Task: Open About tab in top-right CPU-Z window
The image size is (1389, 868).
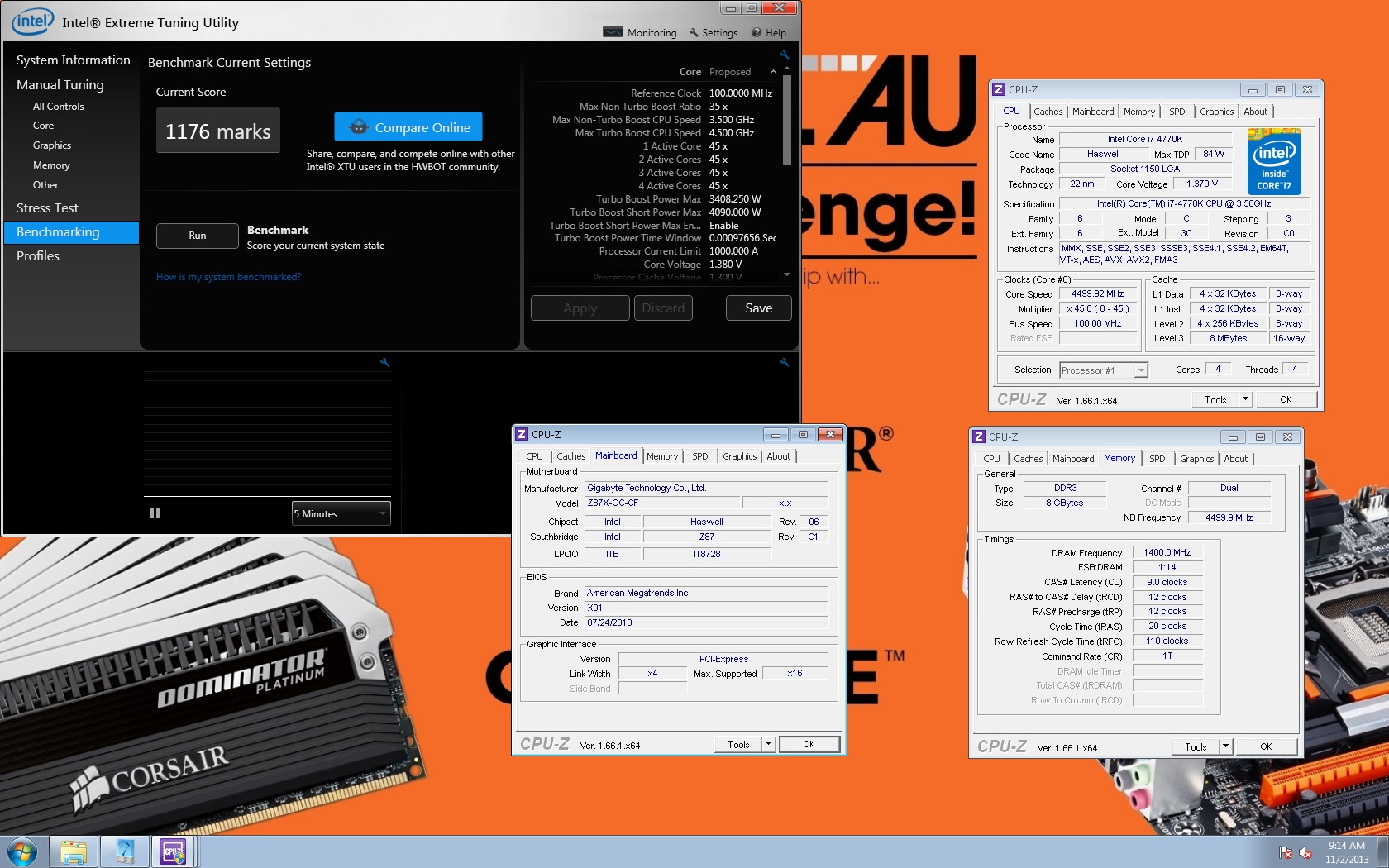Action: (x=1255, y=112)
